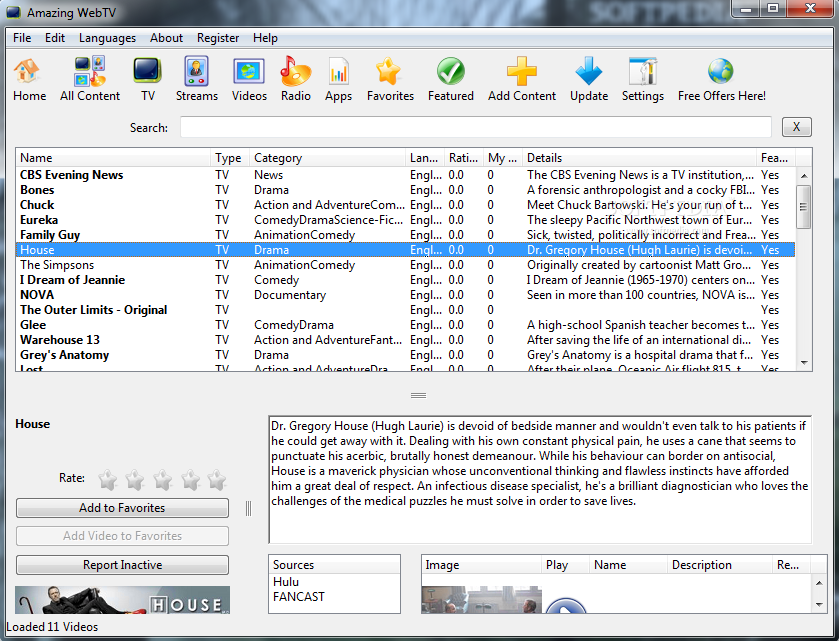Select the Glee row
839x641 pixels.
(x=405, y=325)
